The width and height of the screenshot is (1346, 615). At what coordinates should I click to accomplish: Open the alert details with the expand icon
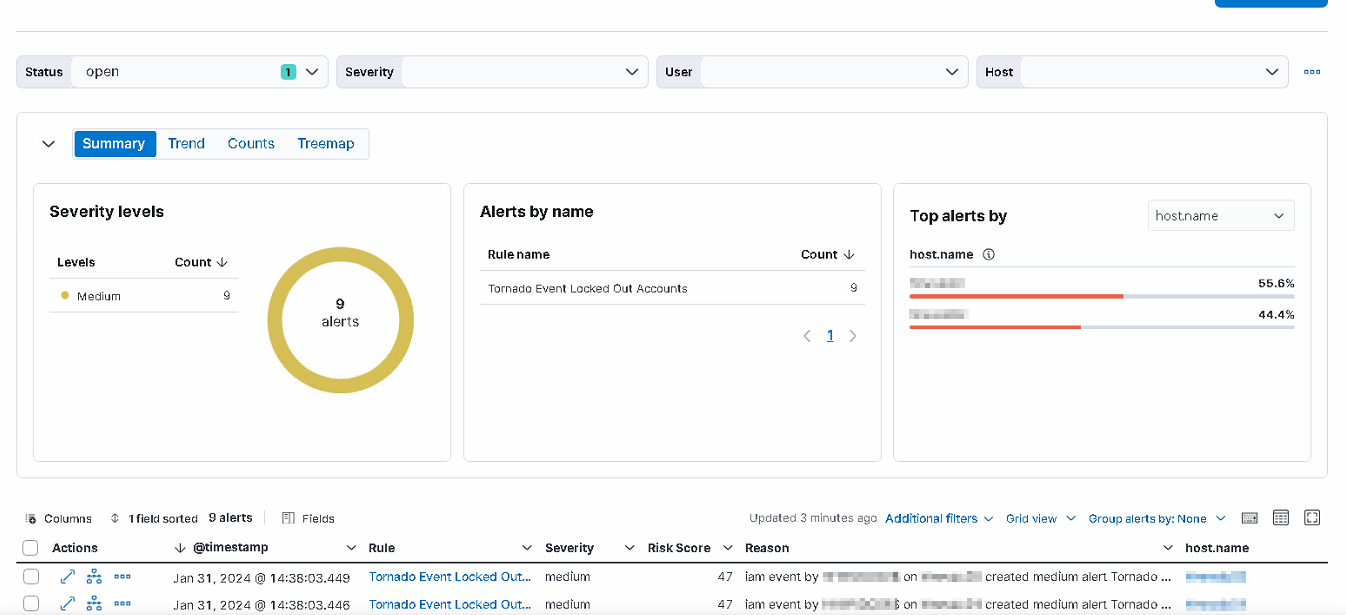pos(68,576)
